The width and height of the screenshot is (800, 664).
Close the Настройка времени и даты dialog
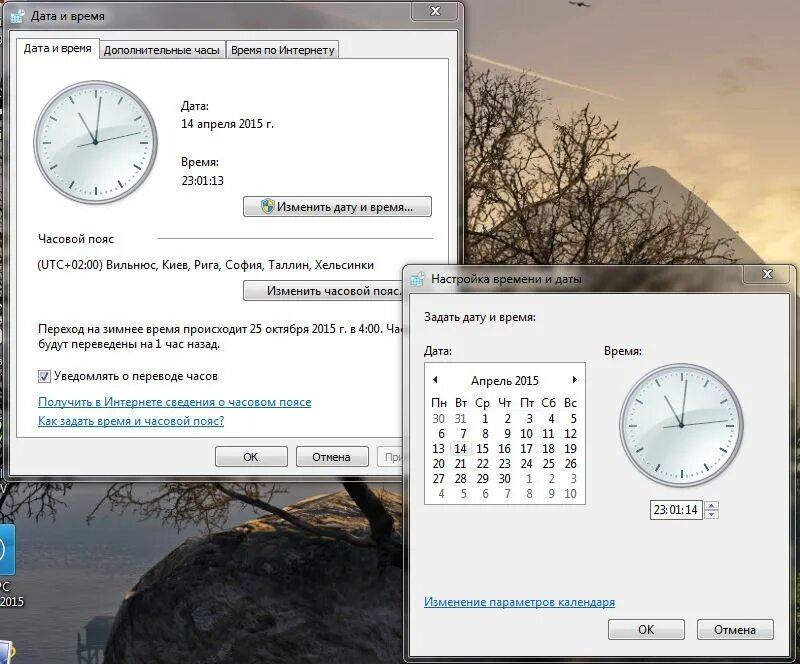(x=767, y=274)
